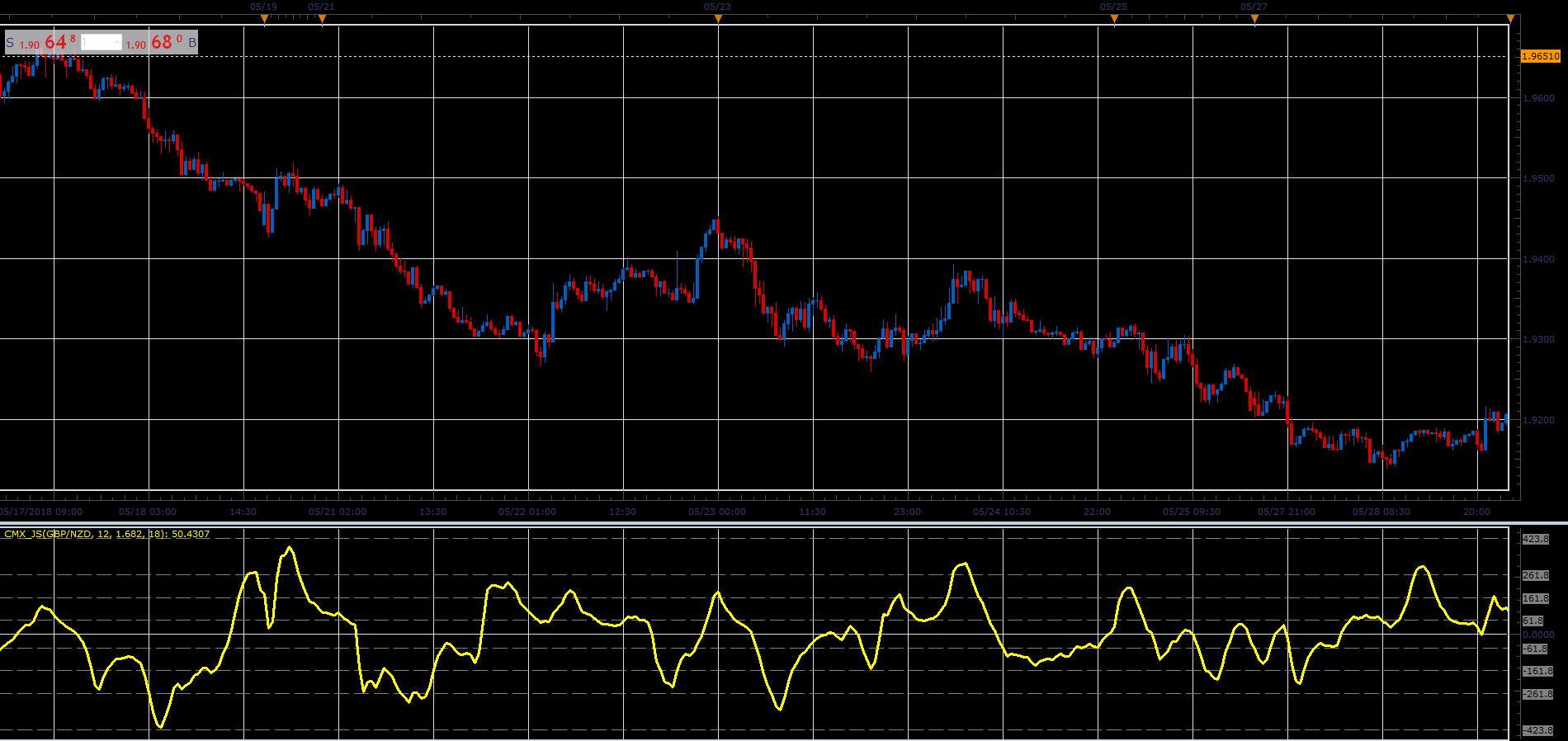Screen dimensions: 1568x741
Task: Click the 423.8 indicator scale label
Action: (1536, 539)
